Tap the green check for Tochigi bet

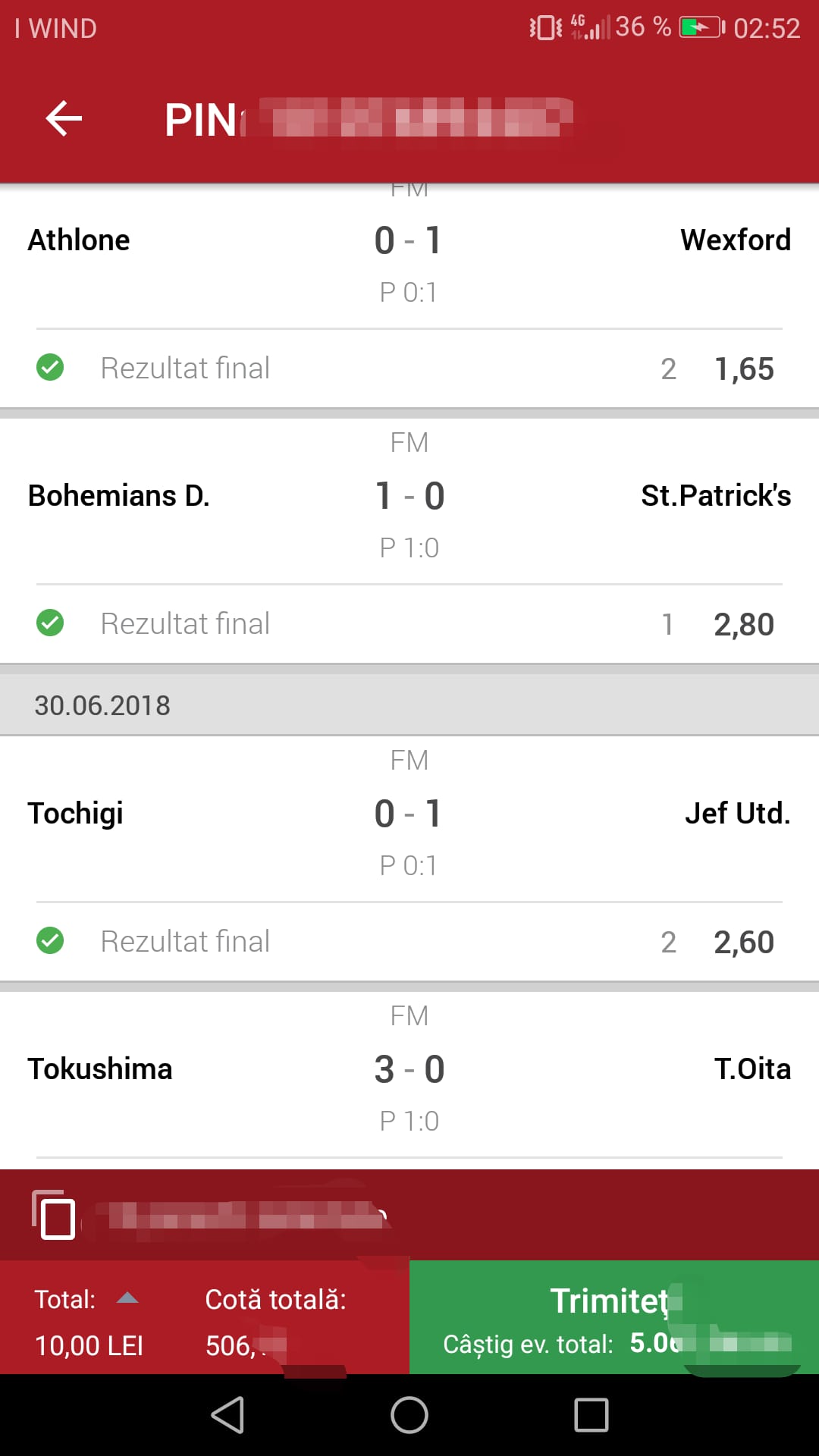click(50, 941)
